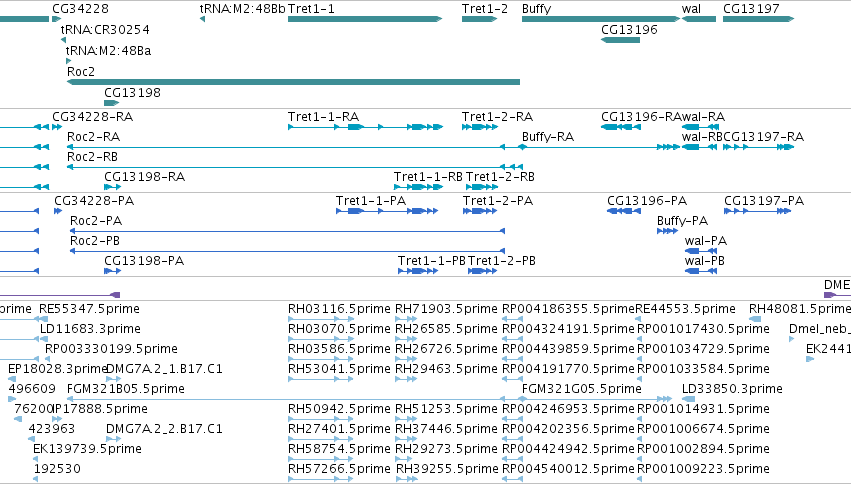Open the wal gene label

click(x=691, y=9)
